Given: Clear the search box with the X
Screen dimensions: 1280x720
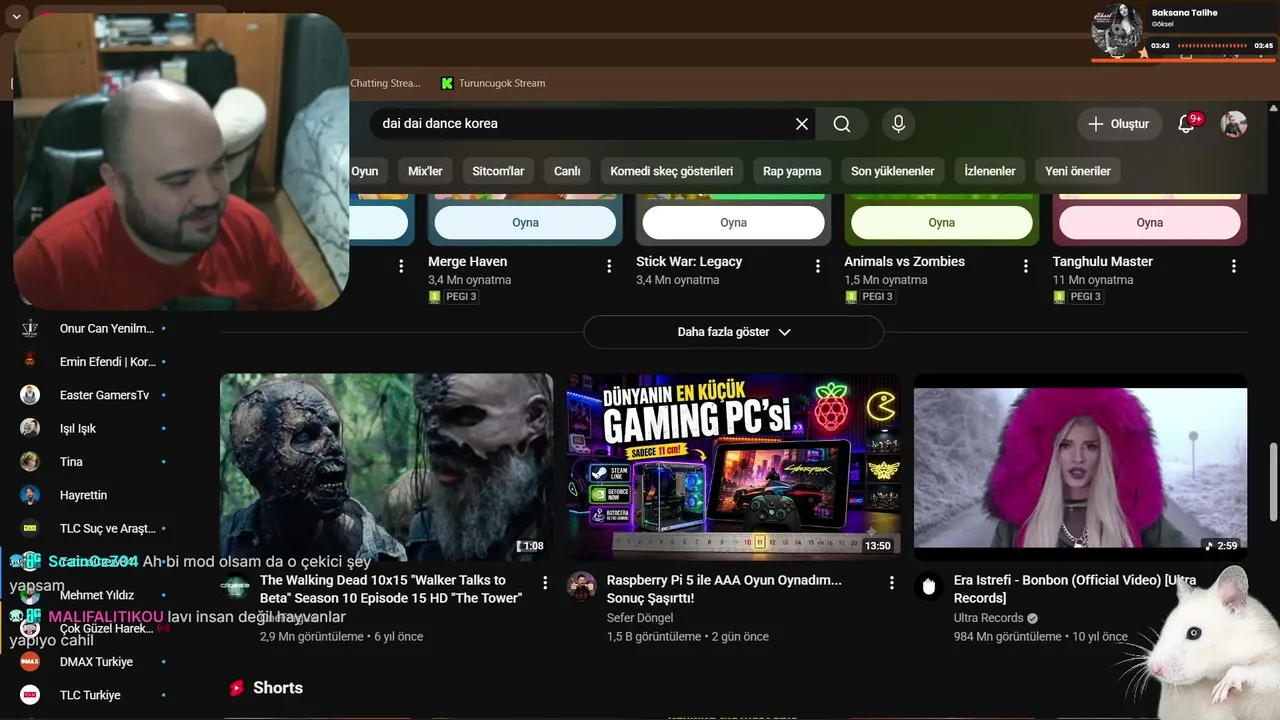Looking at the screenshot, I should (802, 124).
